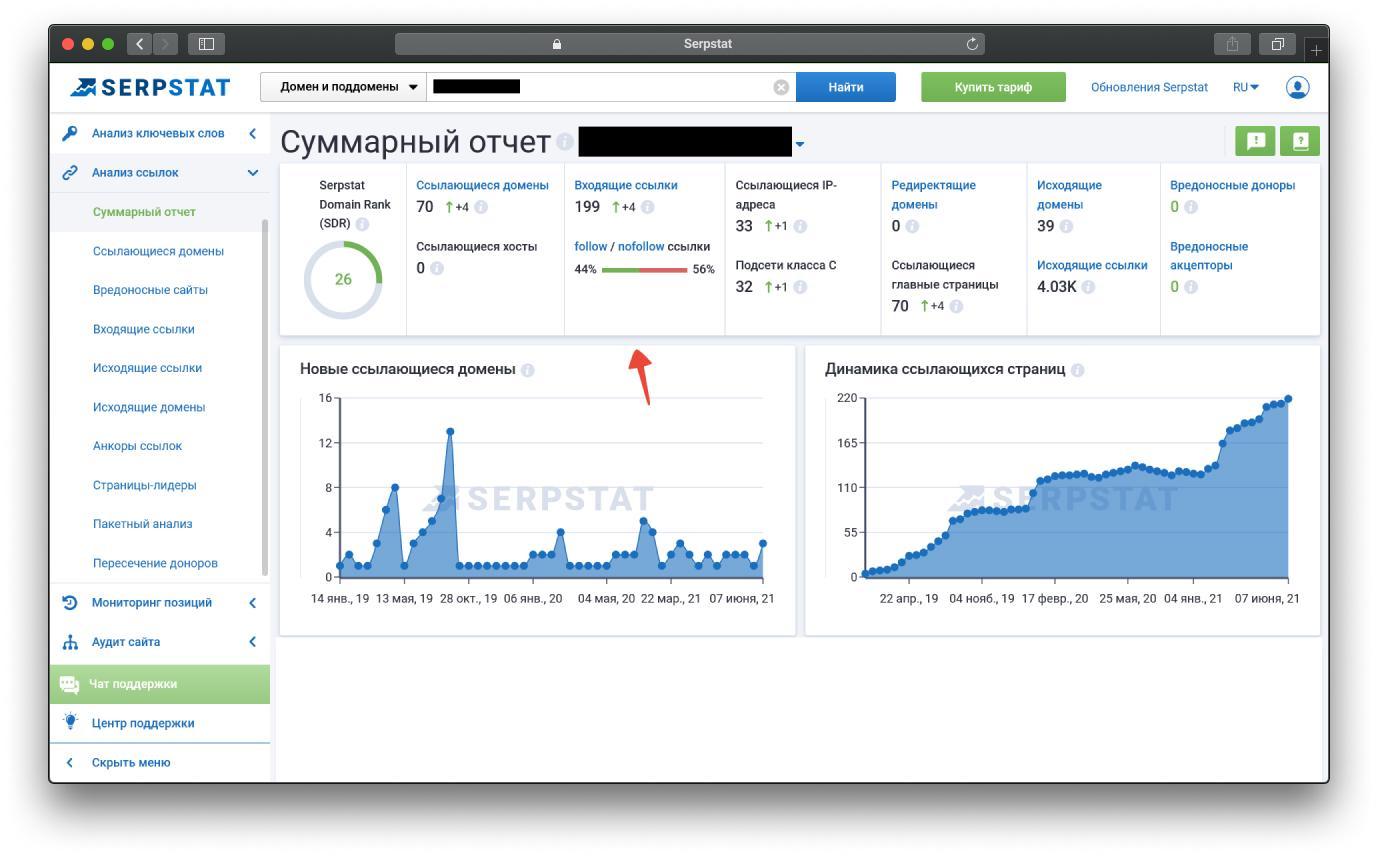Image resolution: width=1378 pixels, height=856 pixels.
Task: Click the peak point at 13 on domains chart
Action: pyautogui.click(x=450, y=432)
